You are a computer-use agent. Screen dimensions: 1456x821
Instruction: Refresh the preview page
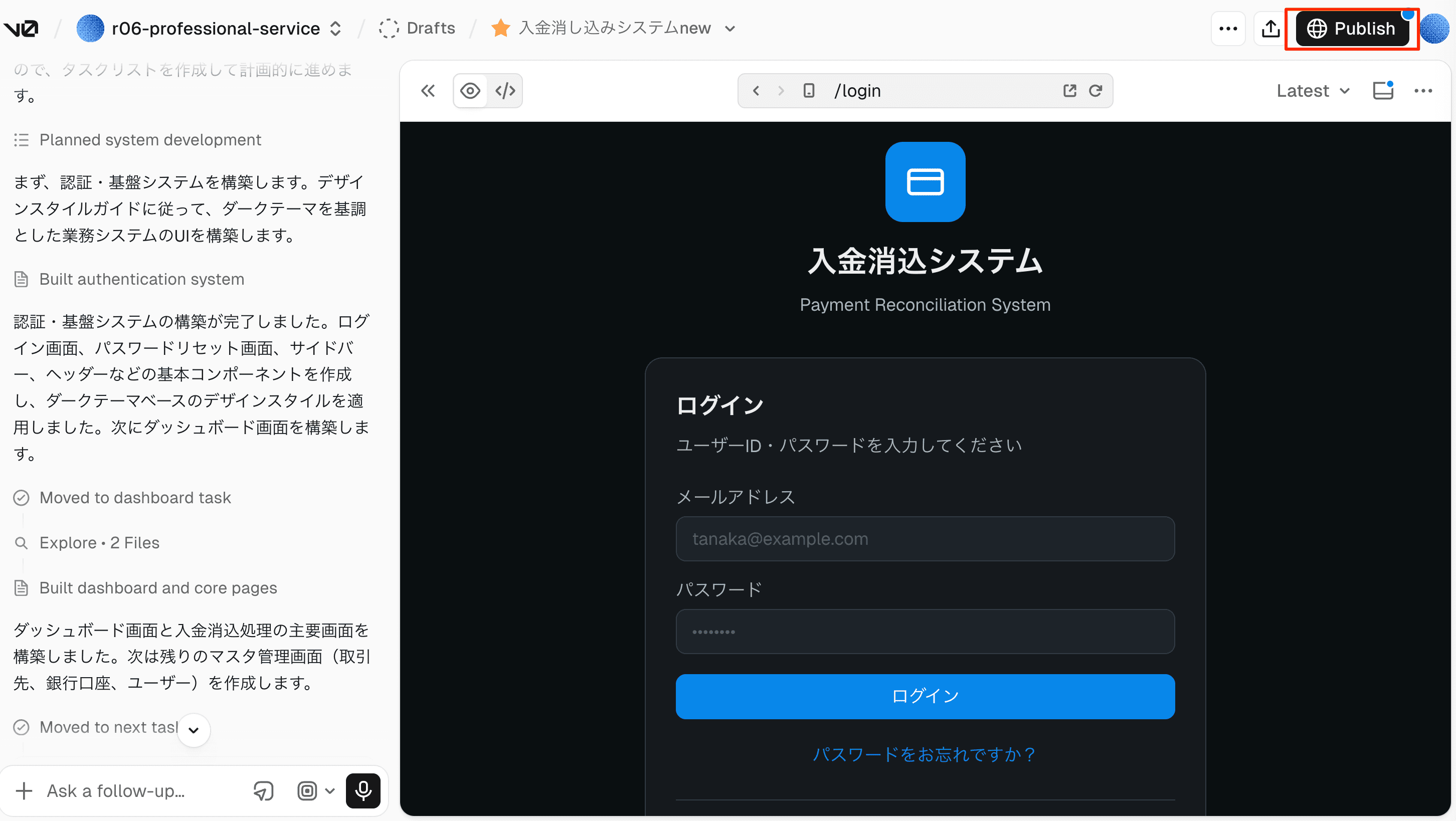point(1096,90)
